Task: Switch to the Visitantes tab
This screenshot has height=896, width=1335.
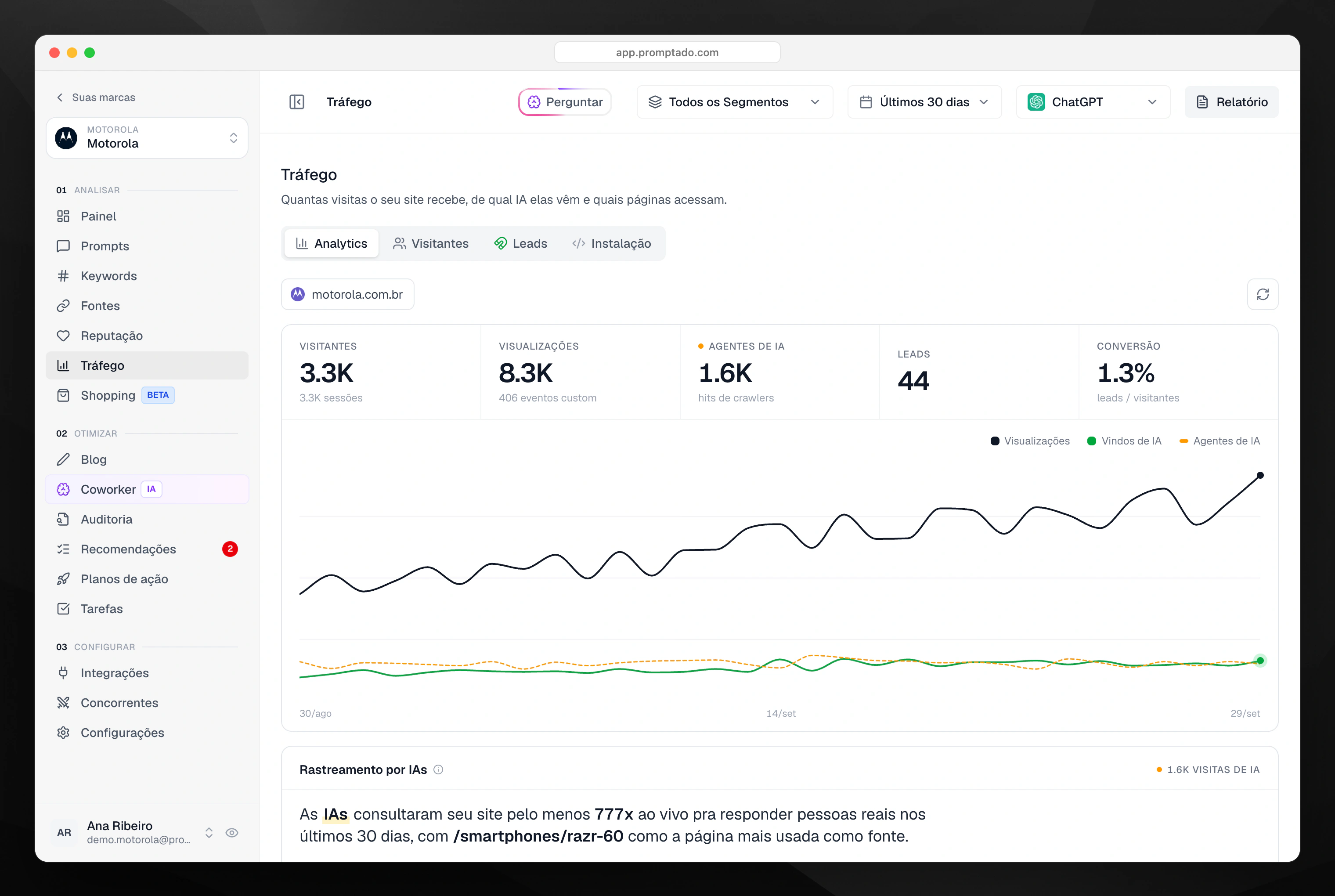Action: [x=431, y=243]
